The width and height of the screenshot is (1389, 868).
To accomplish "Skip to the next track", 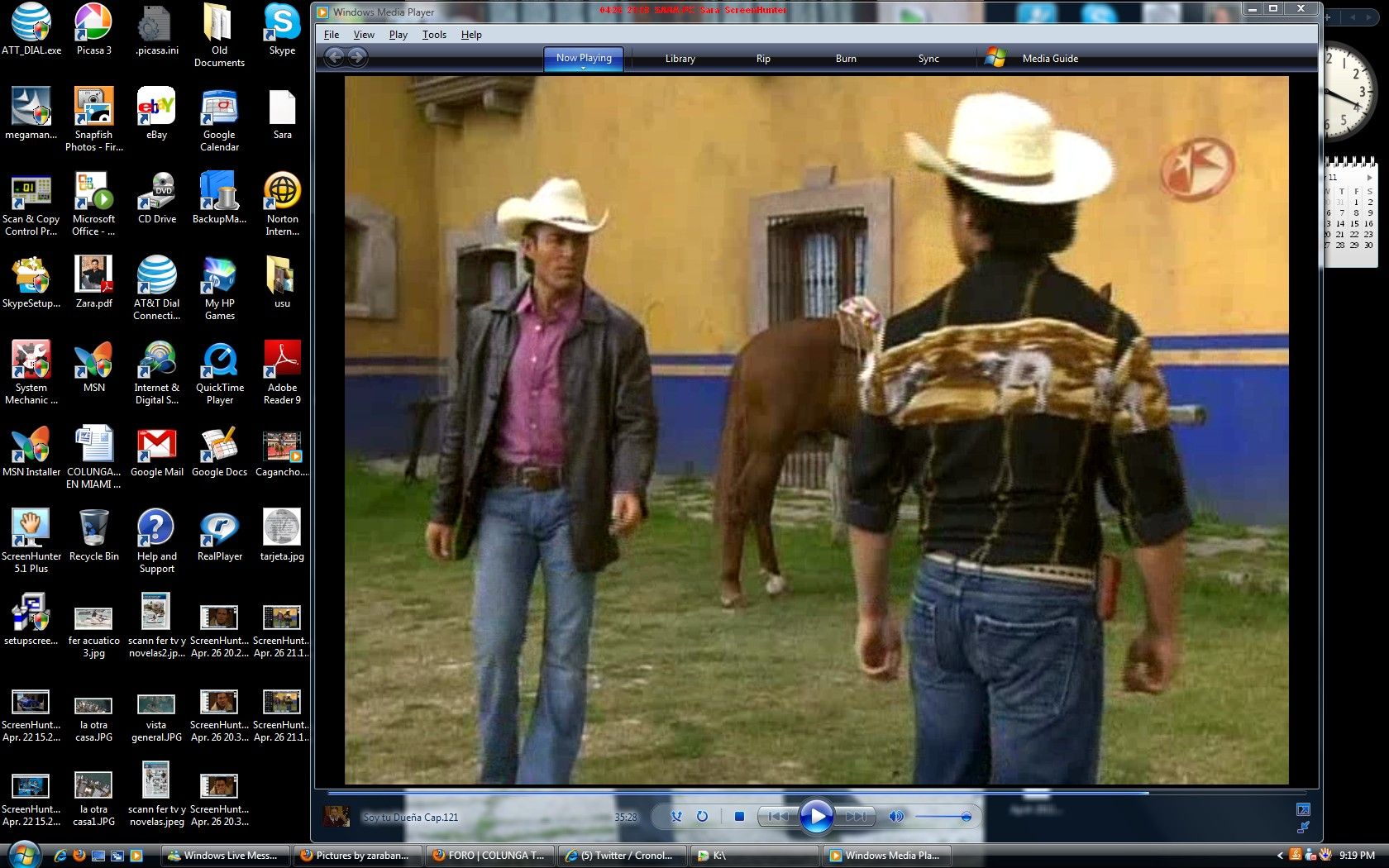I will coord(855,817).
